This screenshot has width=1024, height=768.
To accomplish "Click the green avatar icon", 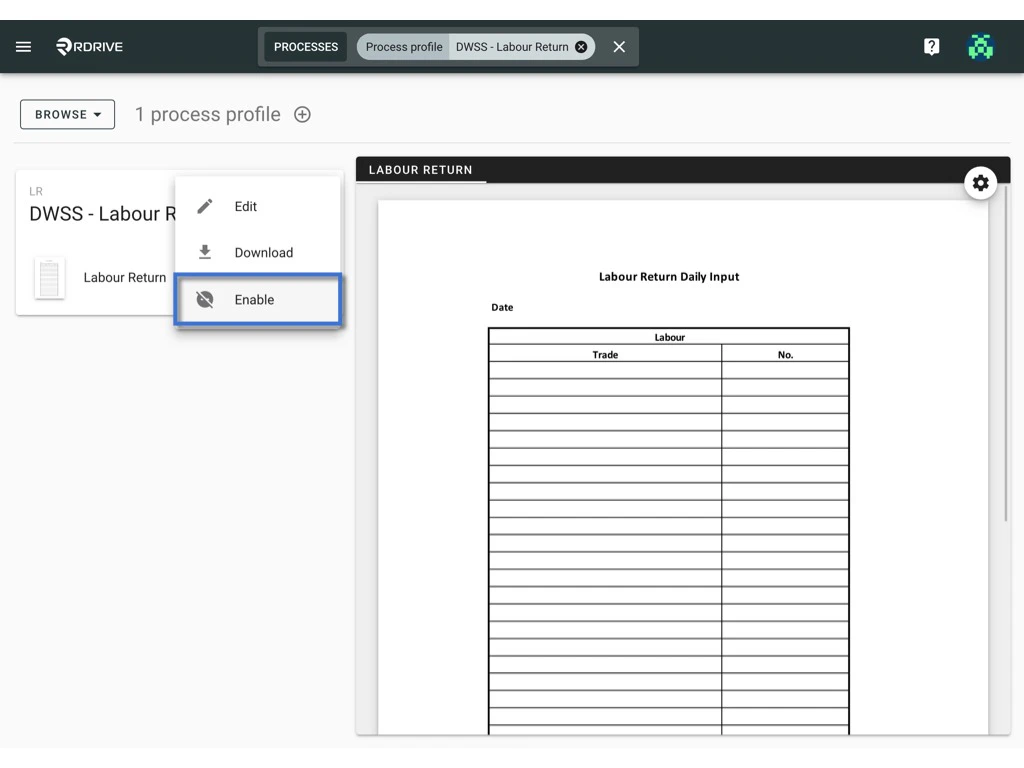I will click(981, 46).
